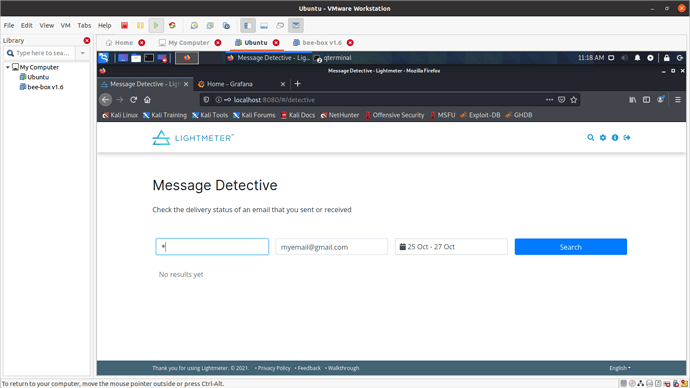The width and height of the screenshot is (690, 388).
Task: Open Lightmeter settings gear icon
Action: point(603,138)
